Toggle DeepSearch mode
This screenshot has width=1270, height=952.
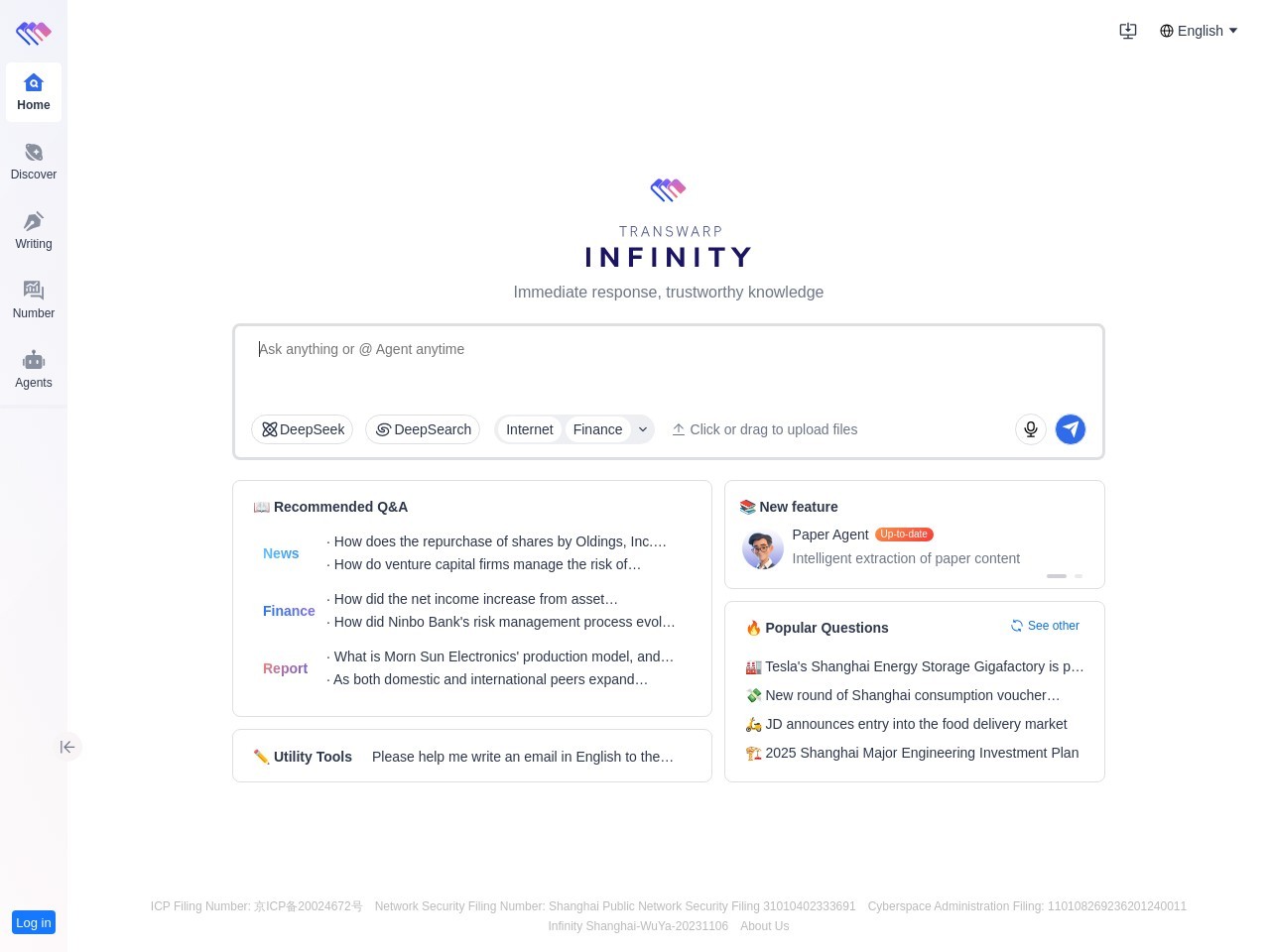(423, 429)
